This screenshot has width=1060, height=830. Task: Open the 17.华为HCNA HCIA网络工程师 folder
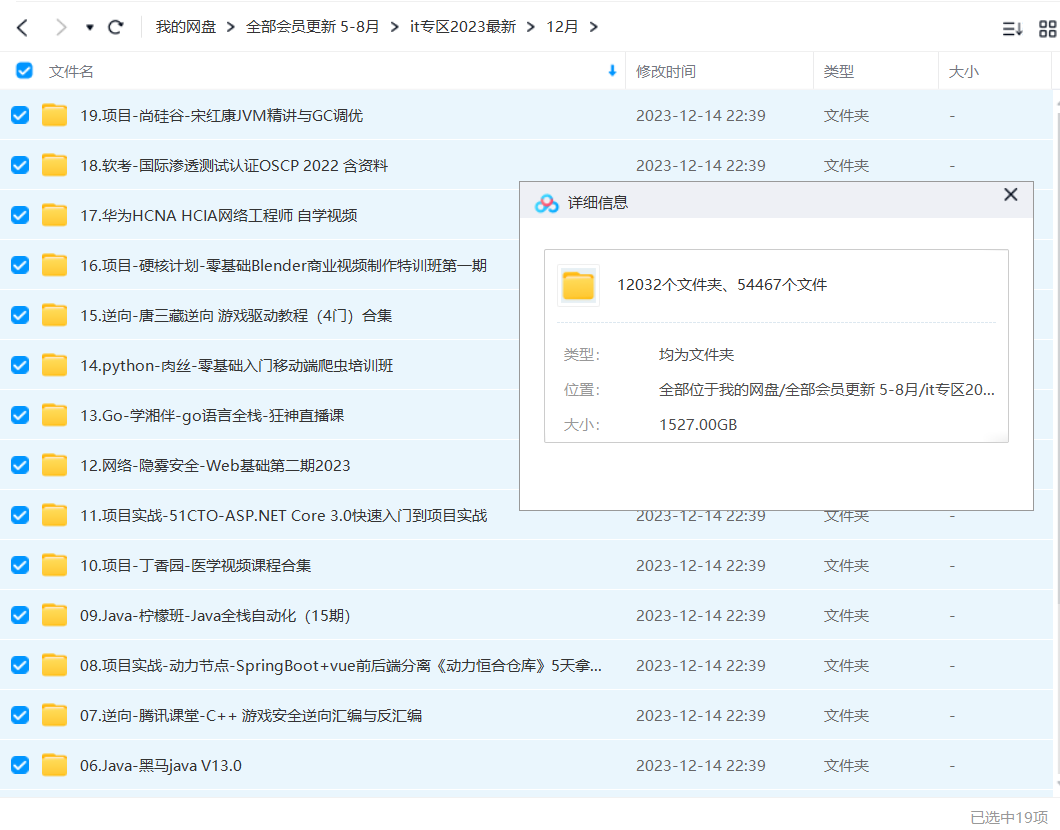pyautogui.click(x=219, y=216)
